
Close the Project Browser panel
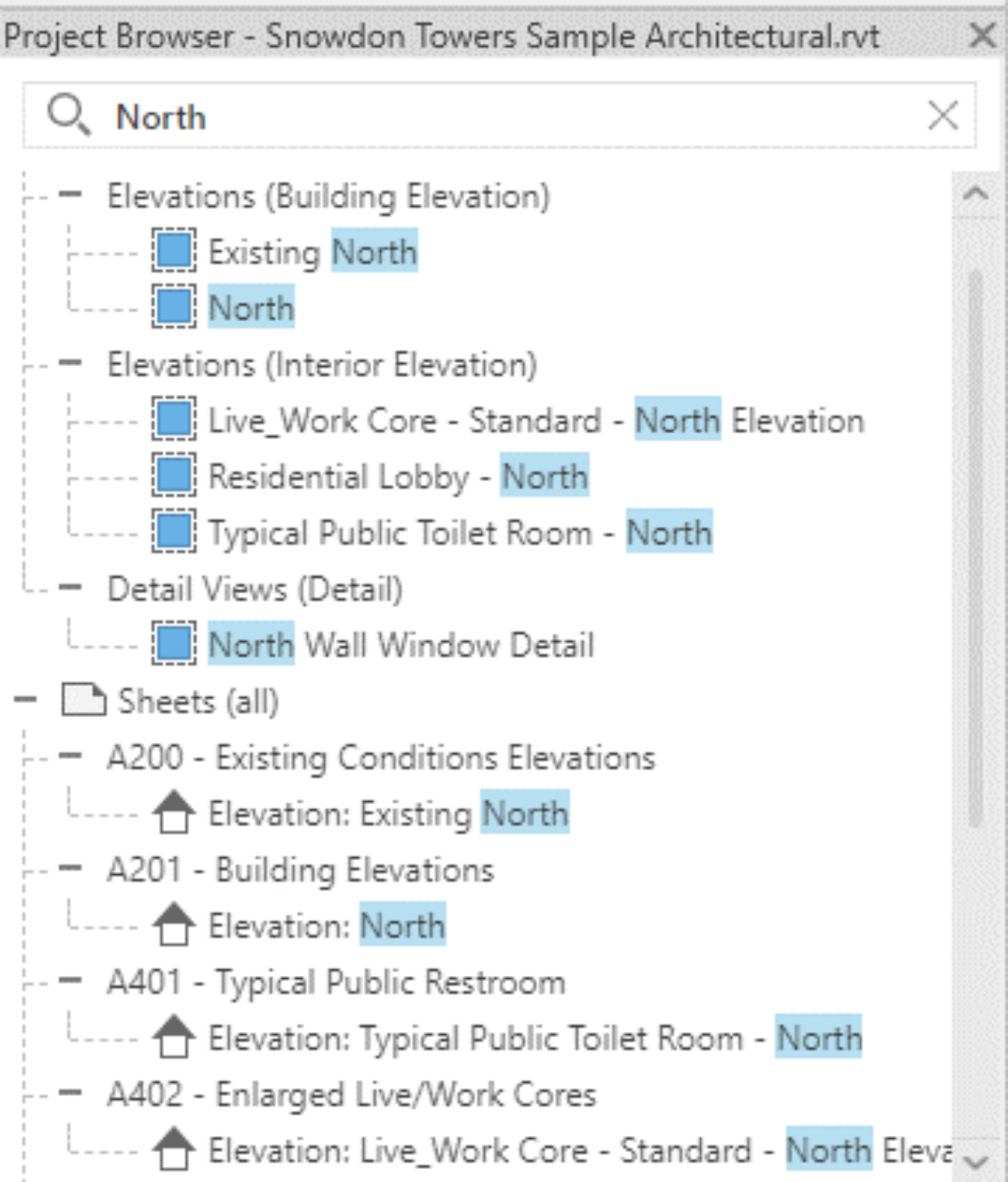(983, 35)
